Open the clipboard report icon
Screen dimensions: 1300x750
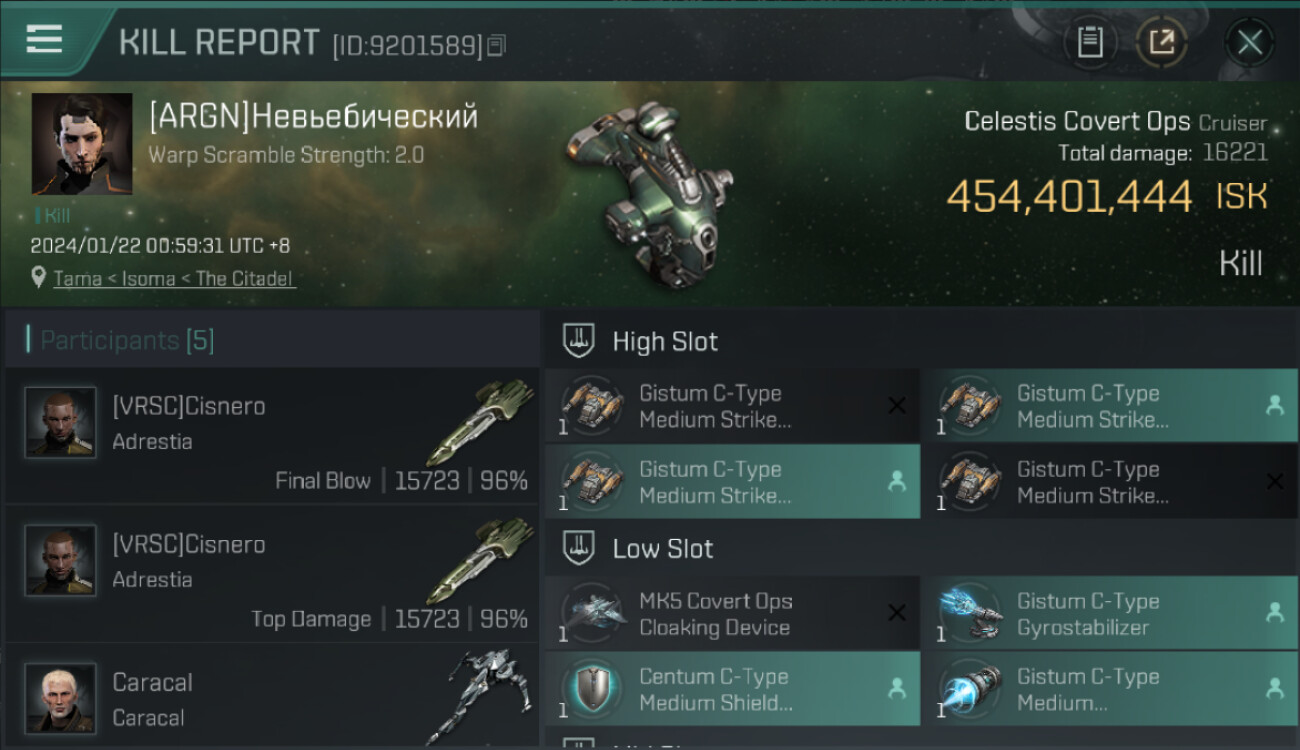[1090, 43]
